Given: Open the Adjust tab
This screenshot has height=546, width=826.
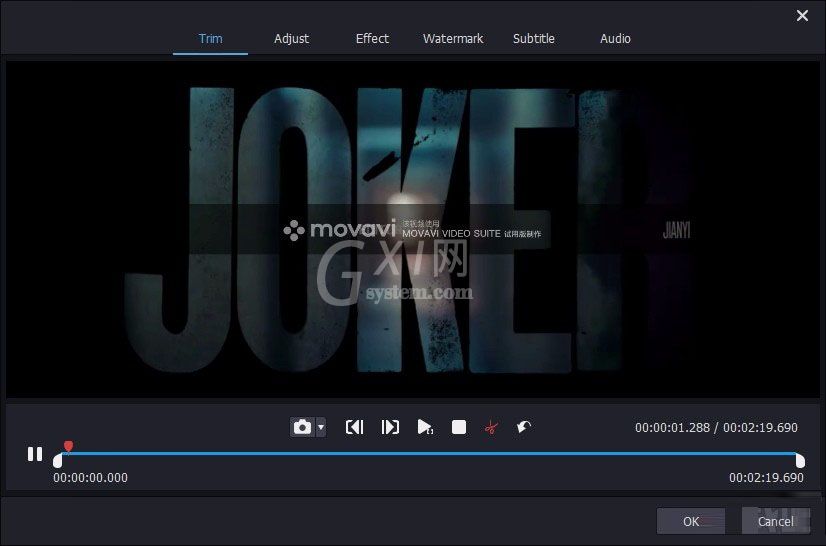Looking at the screenshot, I should click(x=291, y=38).
